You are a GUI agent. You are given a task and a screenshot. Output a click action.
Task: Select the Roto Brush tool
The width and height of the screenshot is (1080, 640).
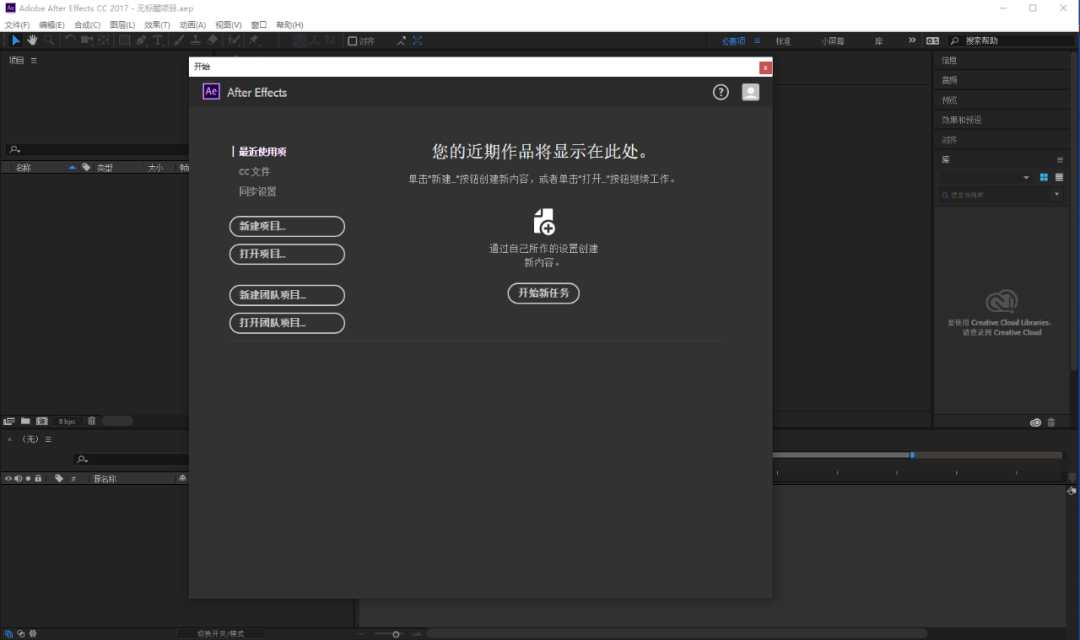[x=234, y=41]
